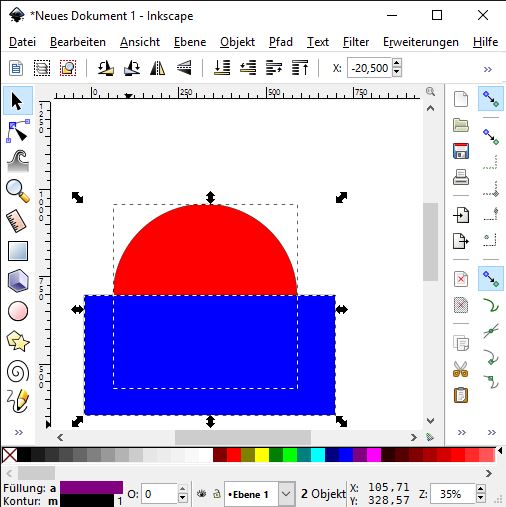Raise selection one step

pos(274,68)
